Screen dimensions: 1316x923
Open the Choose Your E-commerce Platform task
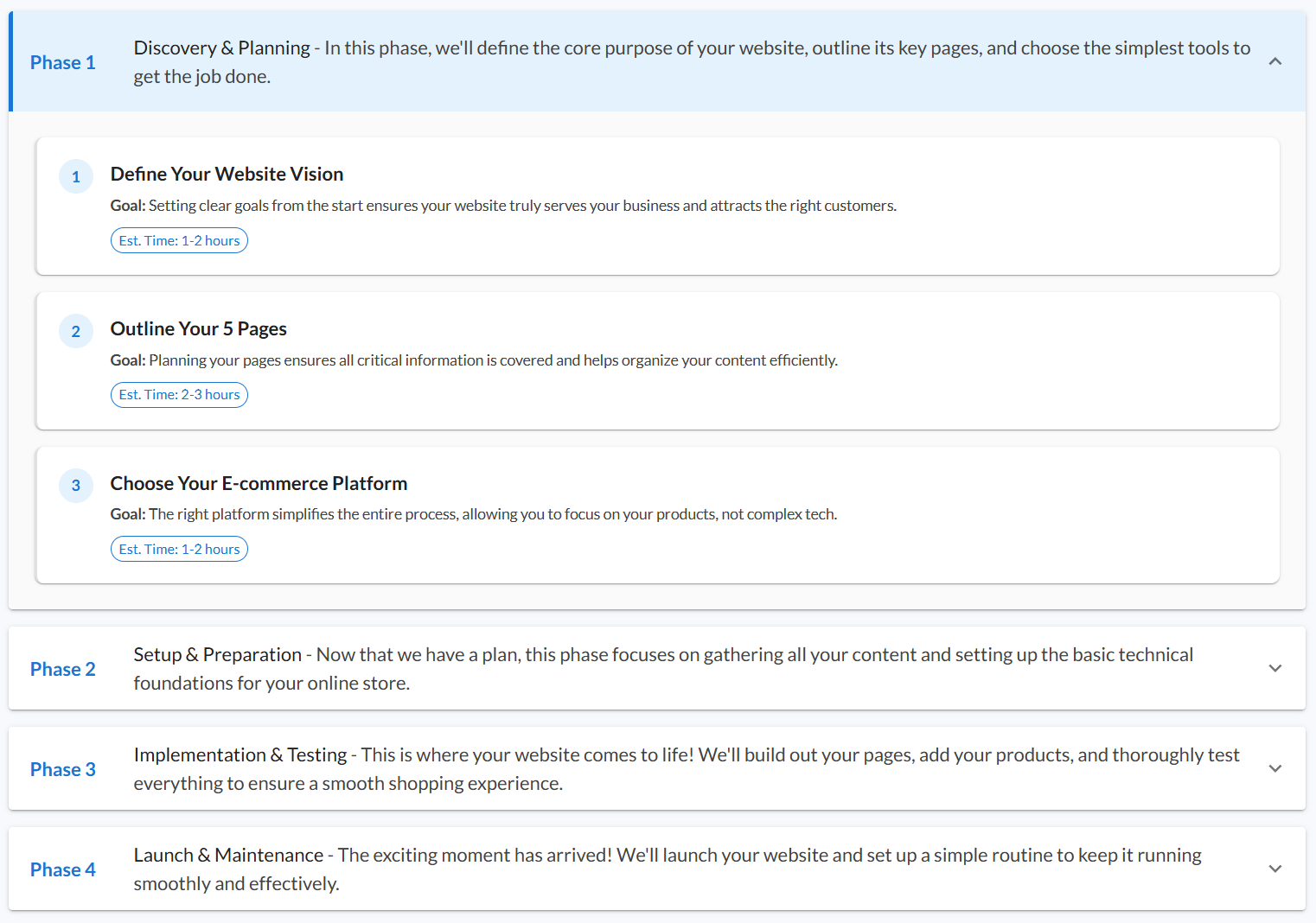(259, 483)
